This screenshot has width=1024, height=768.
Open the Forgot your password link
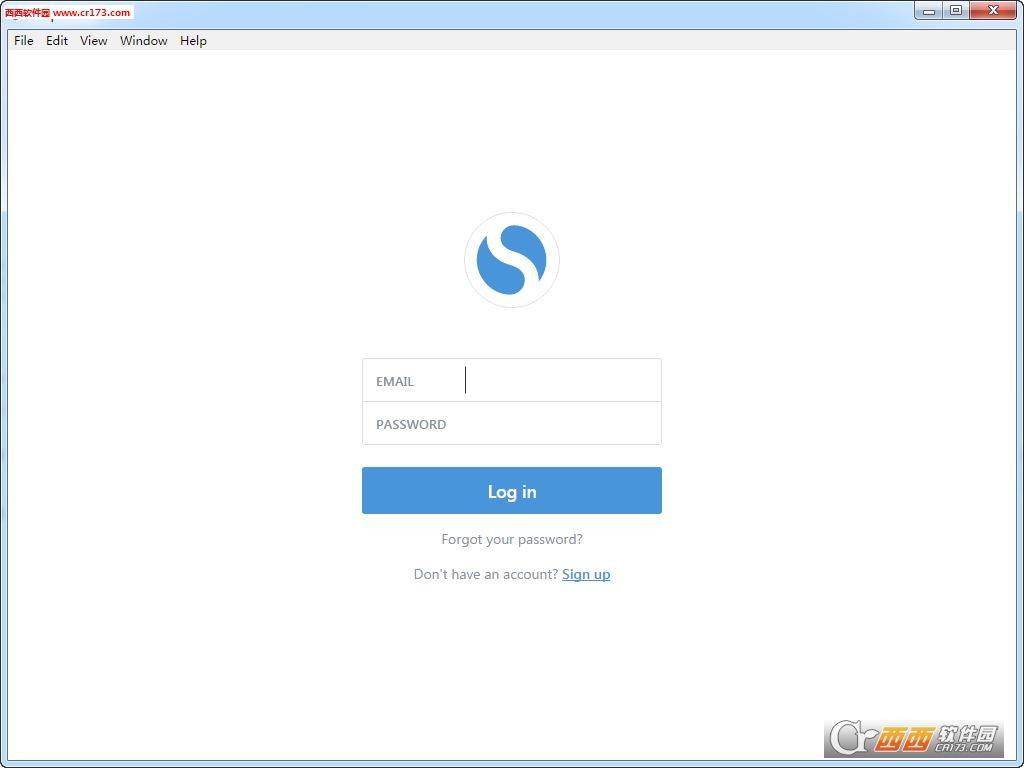pos(512,539)
